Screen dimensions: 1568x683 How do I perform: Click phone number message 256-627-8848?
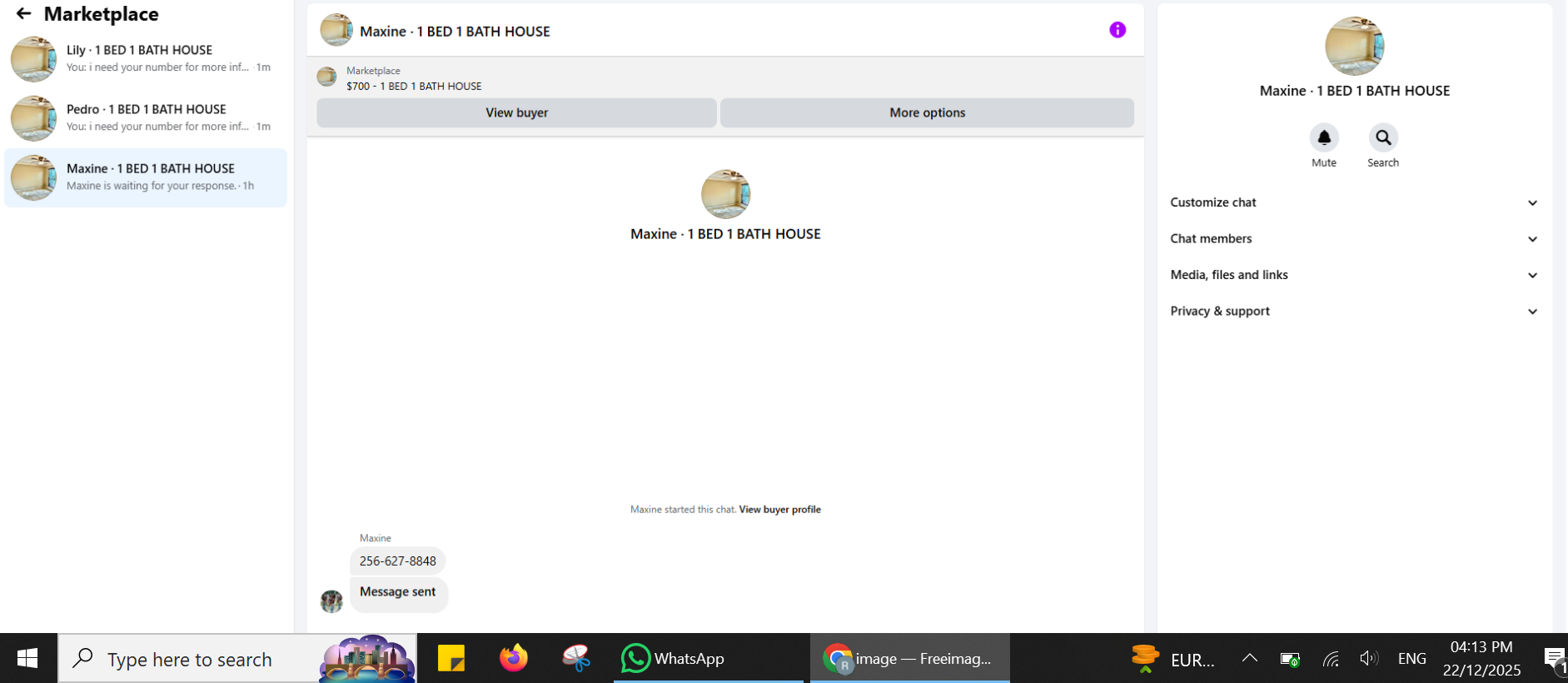[x=398, y=561]
